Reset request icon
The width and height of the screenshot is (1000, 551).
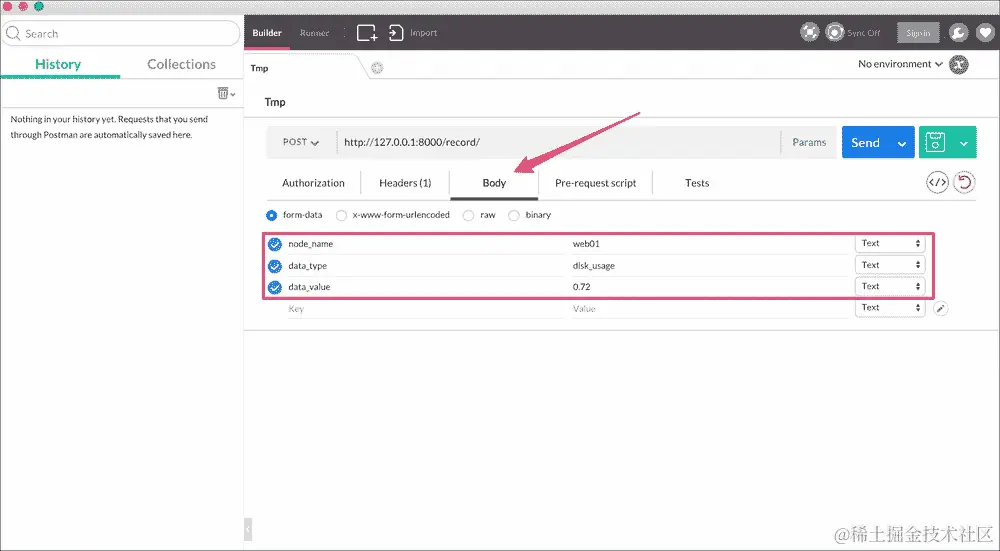[964, 183]
